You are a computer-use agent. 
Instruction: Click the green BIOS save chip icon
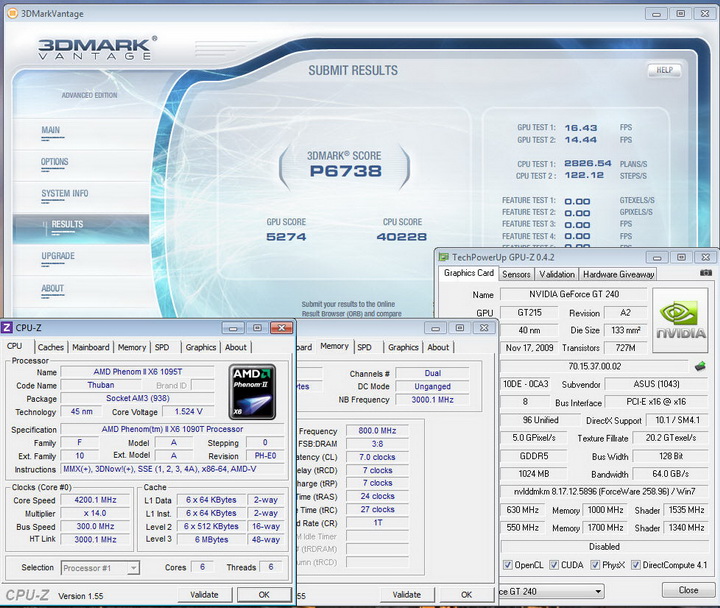pyautogui.click(x=700, y=366)
